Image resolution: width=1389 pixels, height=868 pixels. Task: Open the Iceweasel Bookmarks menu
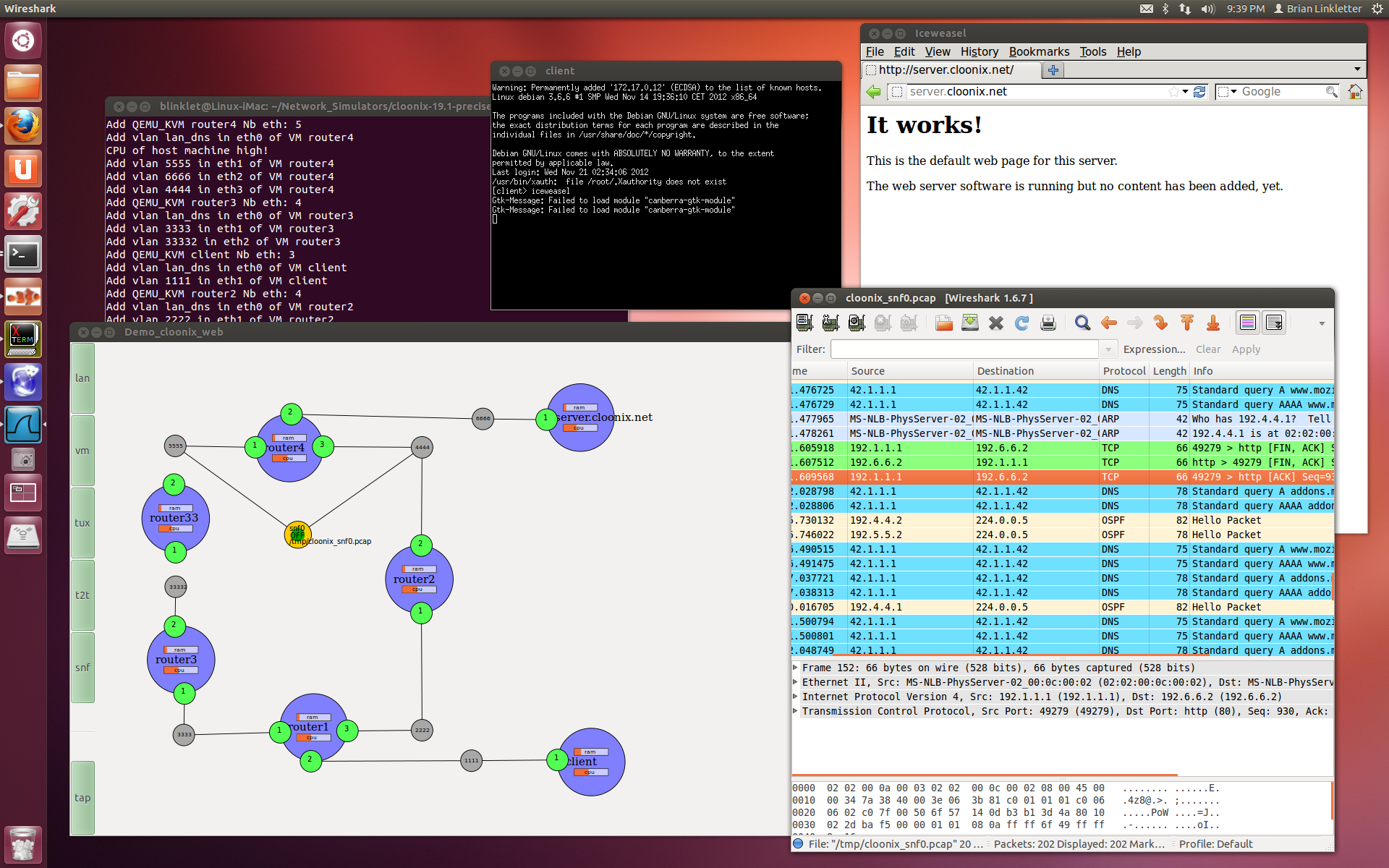1039,51
